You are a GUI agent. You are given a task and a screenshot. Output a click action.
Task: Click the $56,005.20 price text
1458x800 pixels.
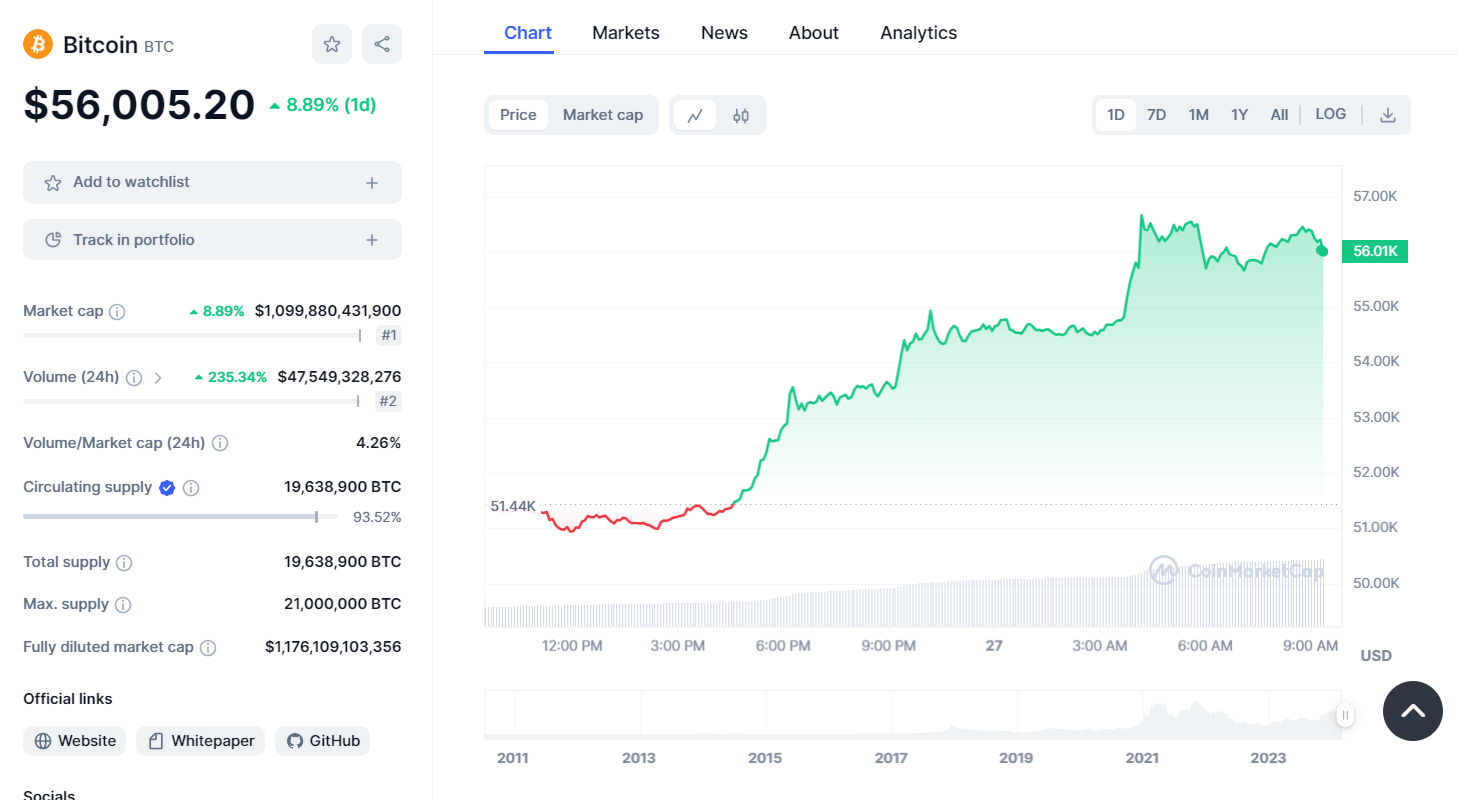(x=139, y=105)
